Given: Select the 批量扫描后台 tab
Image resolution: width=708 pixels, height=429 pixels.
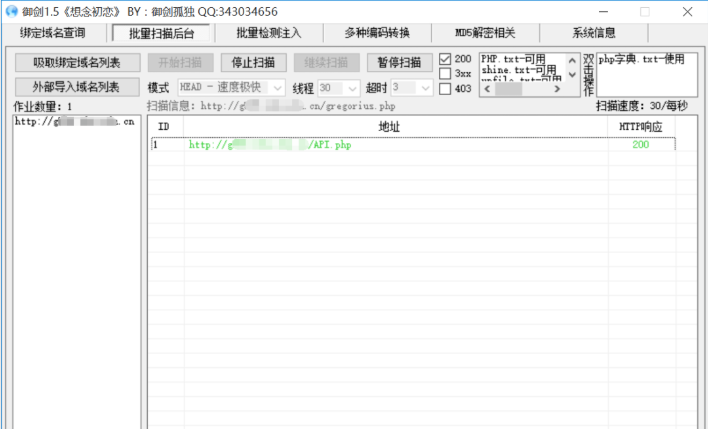Looking at the screenshot, I should point(161,33).
